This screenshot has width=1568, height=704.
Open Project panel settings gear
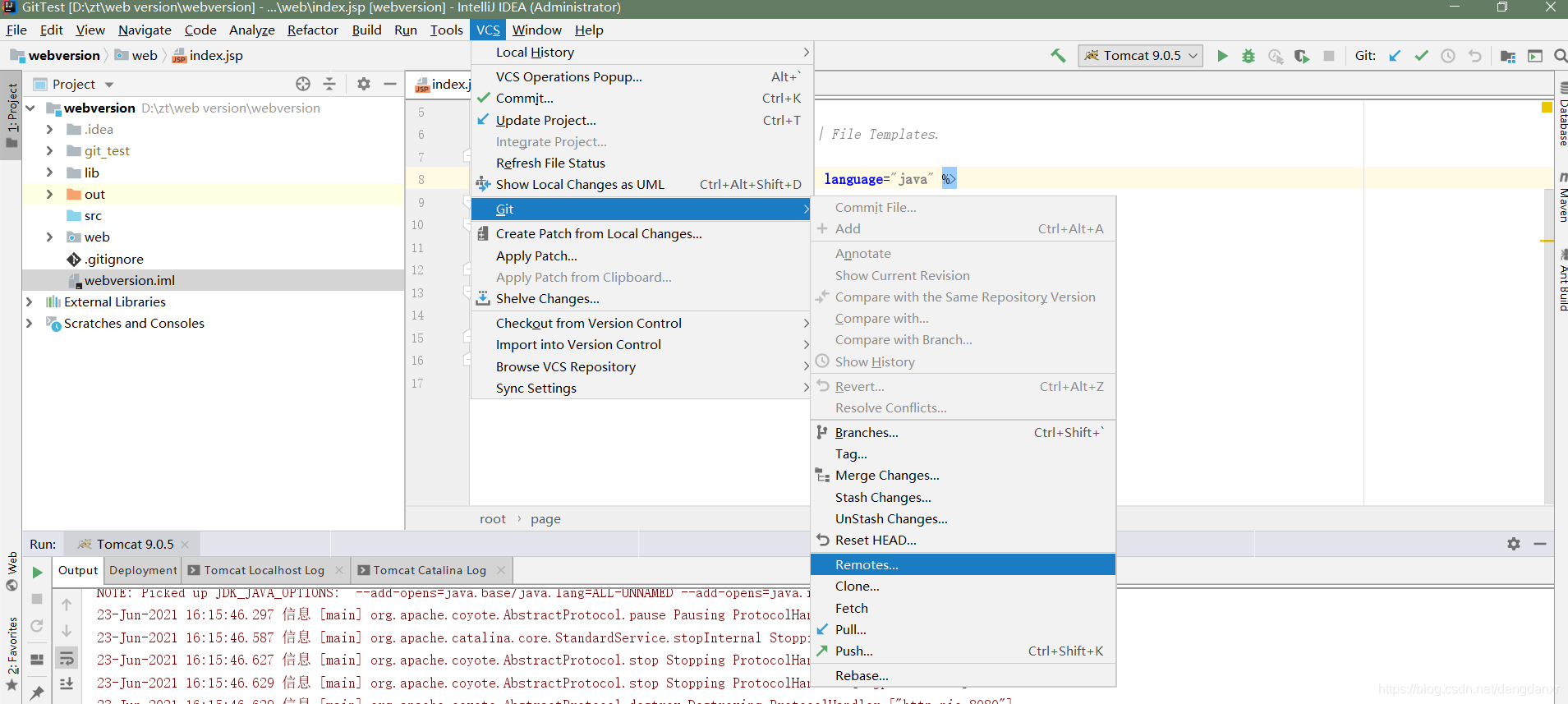click(x=364, y=84)
